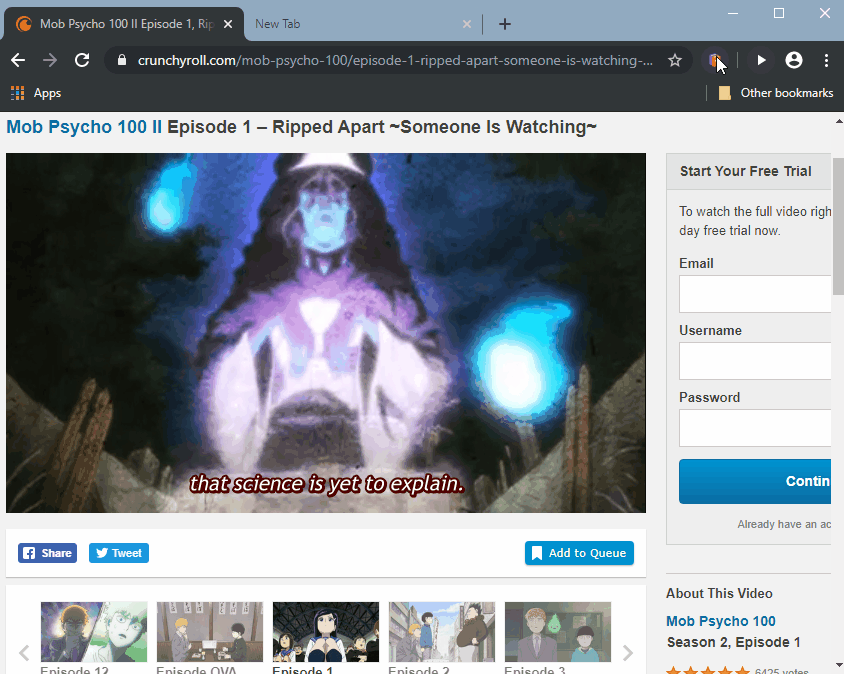
Task: Focus the Email input field
Action: point(755,294)
